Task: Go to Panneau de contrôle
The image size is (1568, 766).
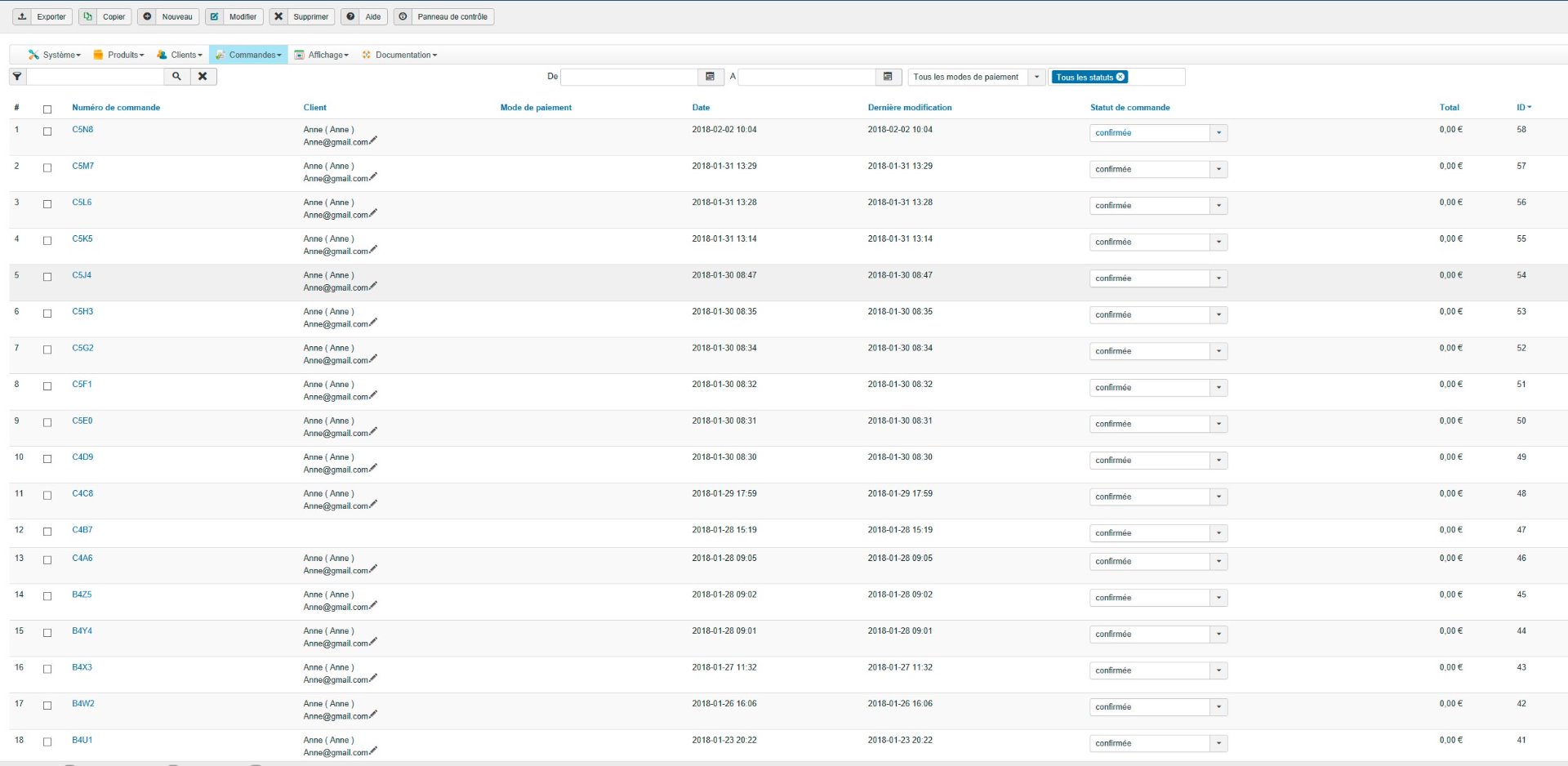Action: [443, 16]
